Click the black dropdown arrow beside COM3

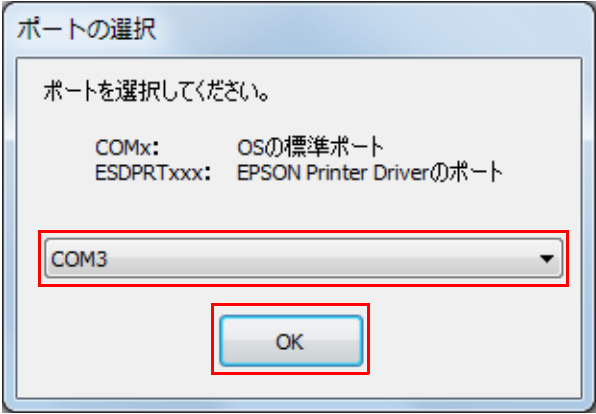point(547,259)
